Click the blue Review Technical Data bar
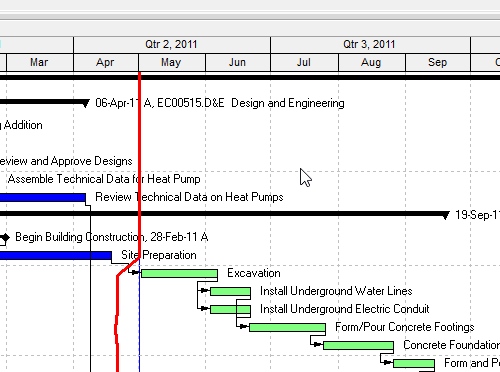This screenshot has width=500, height=372. pos(43,198)
